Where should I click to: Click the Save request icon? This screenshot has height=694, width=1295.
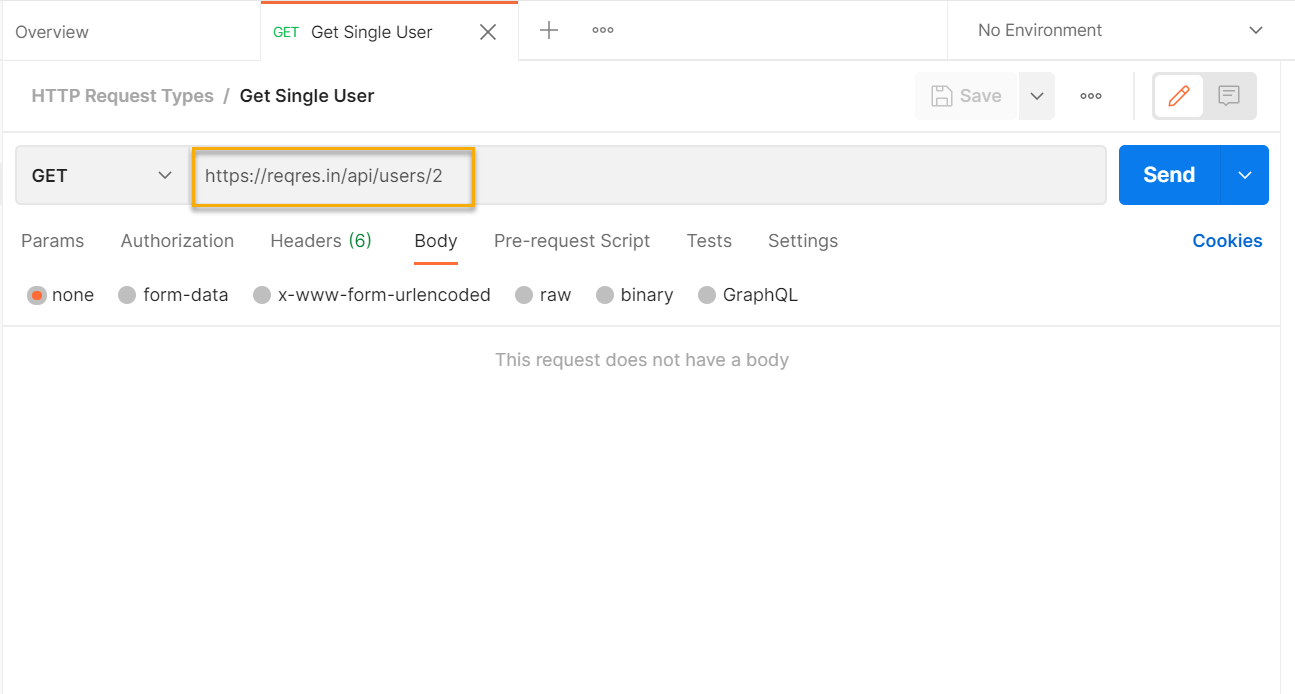965,96
